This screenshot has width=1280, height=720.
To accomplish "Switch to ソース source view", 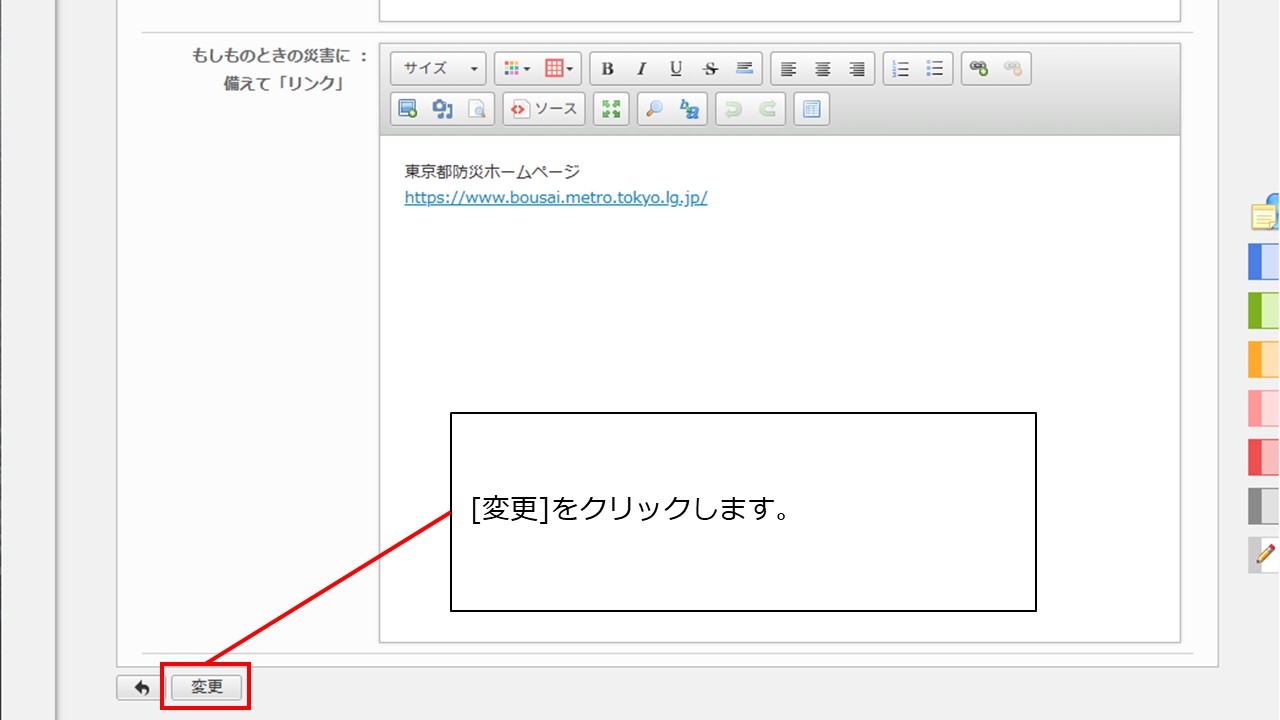I will (544, 109).
